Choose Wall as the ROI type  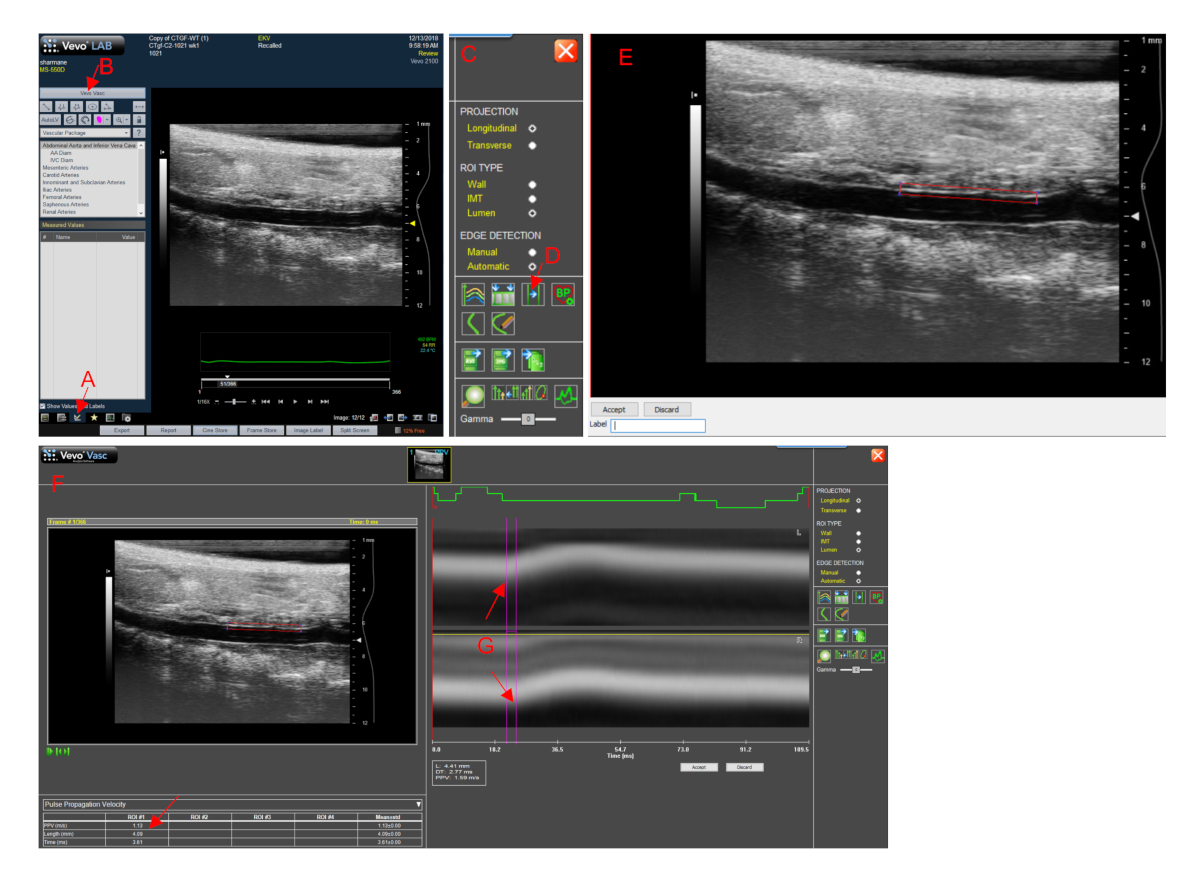point(533,185)
